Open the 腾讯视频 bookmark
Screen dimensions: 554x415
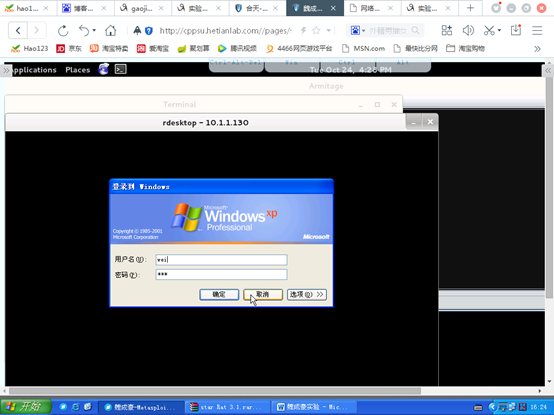click(237, 48)
